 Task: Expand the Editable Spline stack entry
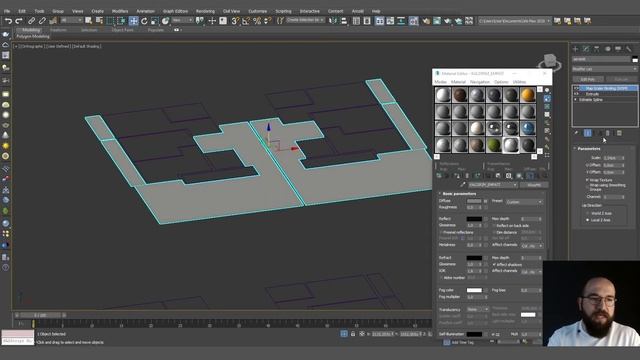click(576, 100)
